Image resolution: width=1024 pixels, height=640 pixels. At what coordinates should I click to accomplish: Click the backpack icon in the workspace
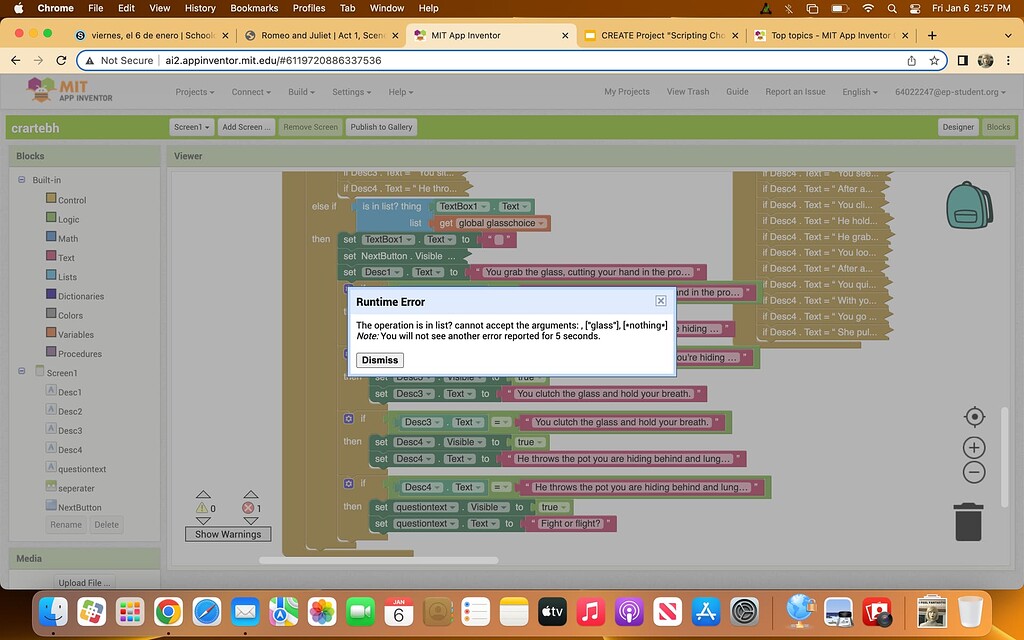point(968,204)
